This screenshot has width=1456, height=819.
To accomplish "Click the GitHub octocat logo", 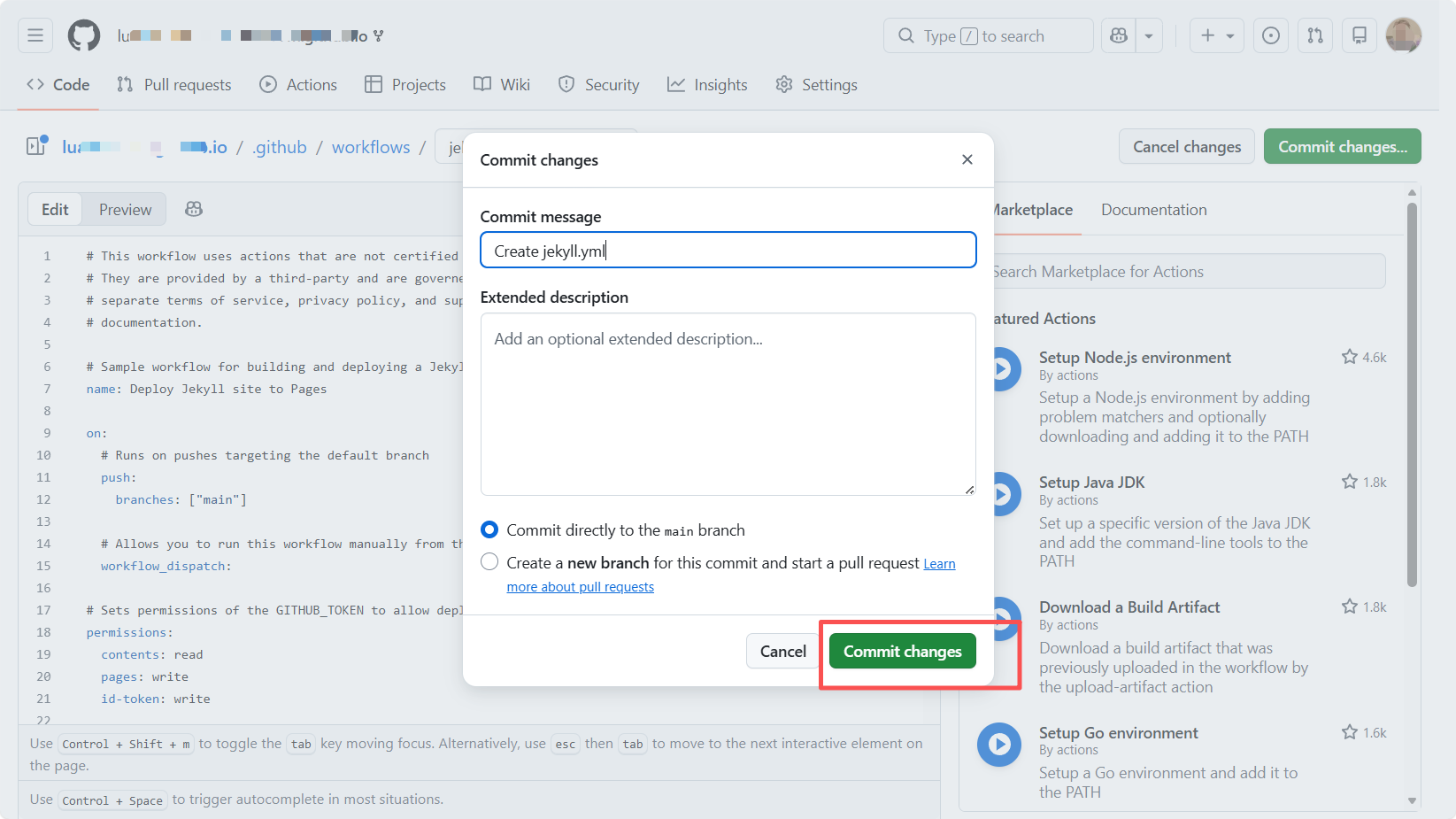I will 84,35.
